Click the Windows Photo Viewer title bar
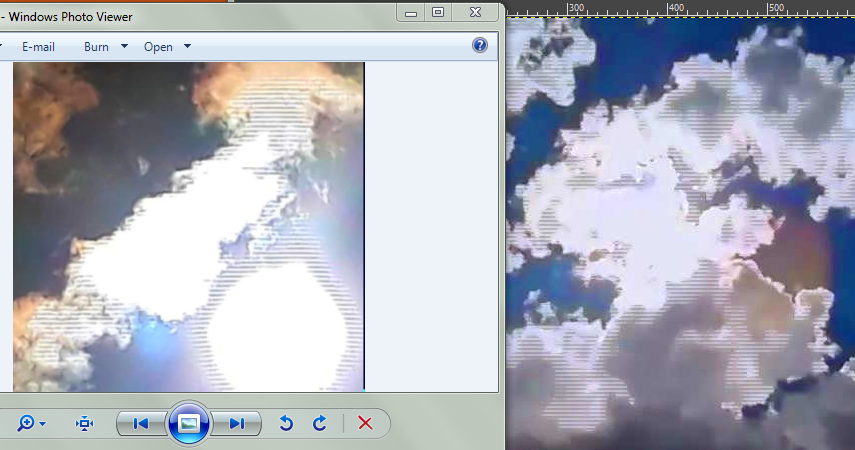This screenshot has height=450, width=855. tap(200, 16)
